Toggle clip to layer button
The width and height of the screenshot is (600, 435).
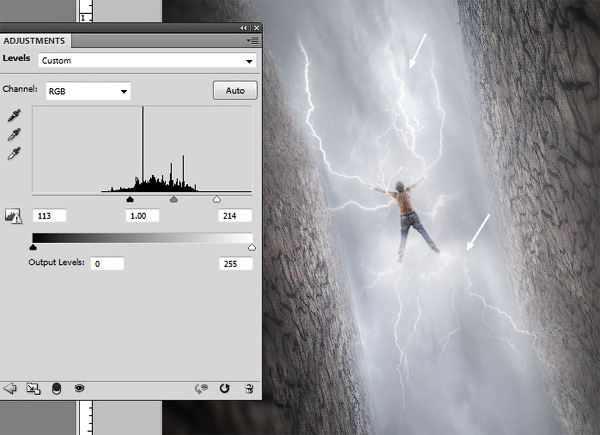(x=56, y=387)
